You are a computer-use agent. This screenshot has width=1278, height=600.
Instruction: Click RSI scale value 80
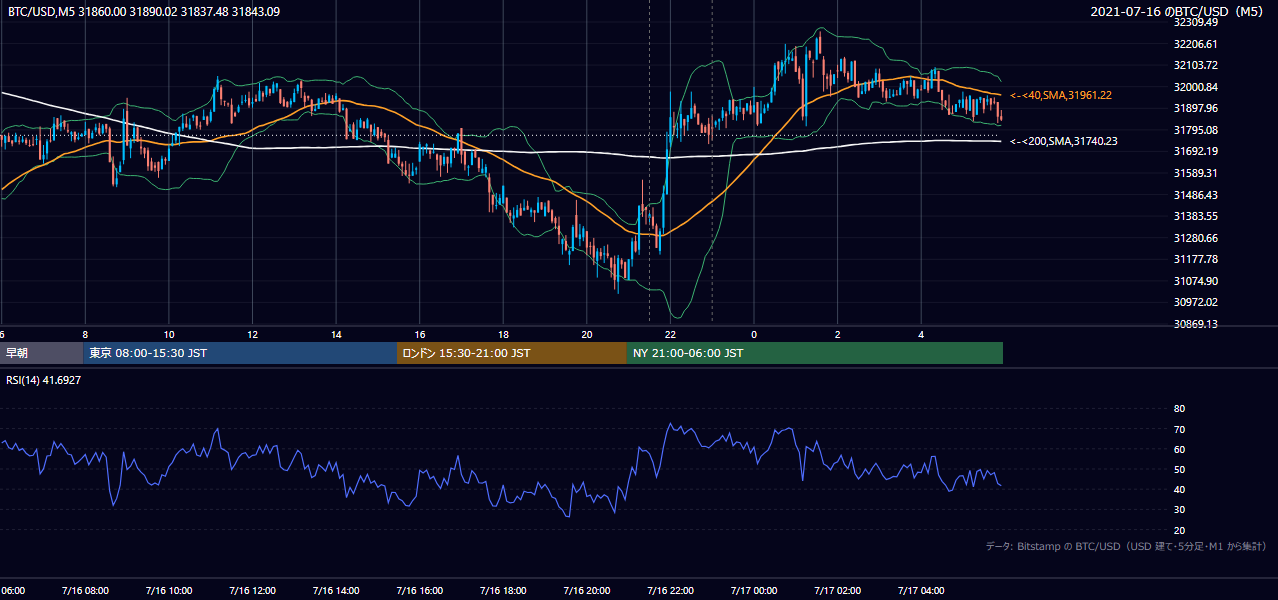pos(1179,409)
